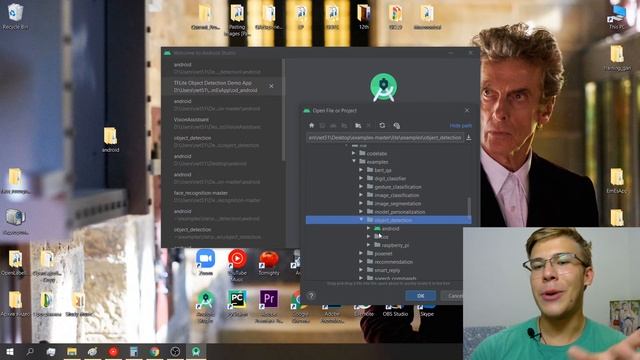640x360 pixels.
Task: Open the Windows Start menu
Action: (x=9, y=351)
